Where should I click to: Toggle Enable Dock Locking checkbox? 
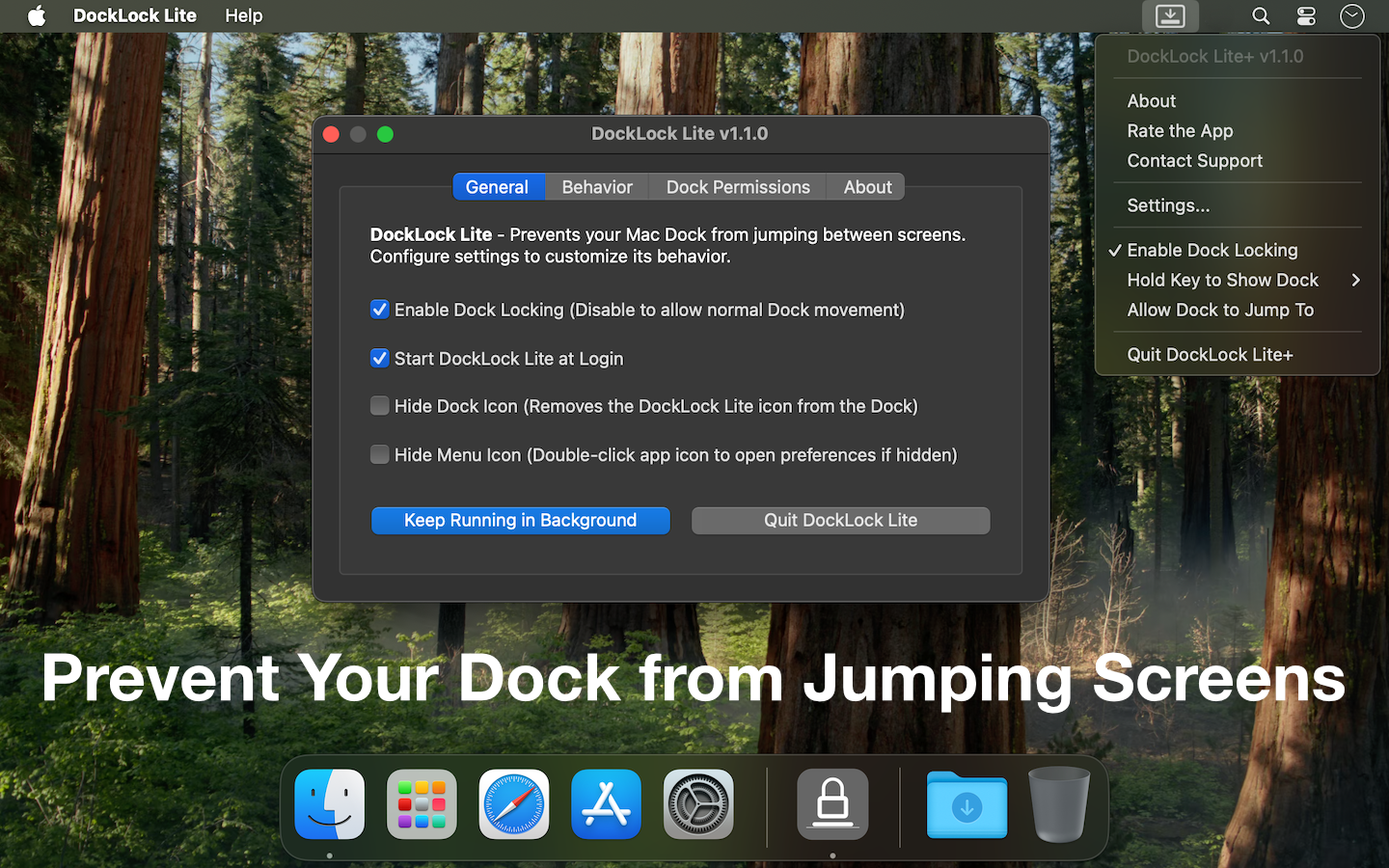pyautogui.click(x=380, y=310)
